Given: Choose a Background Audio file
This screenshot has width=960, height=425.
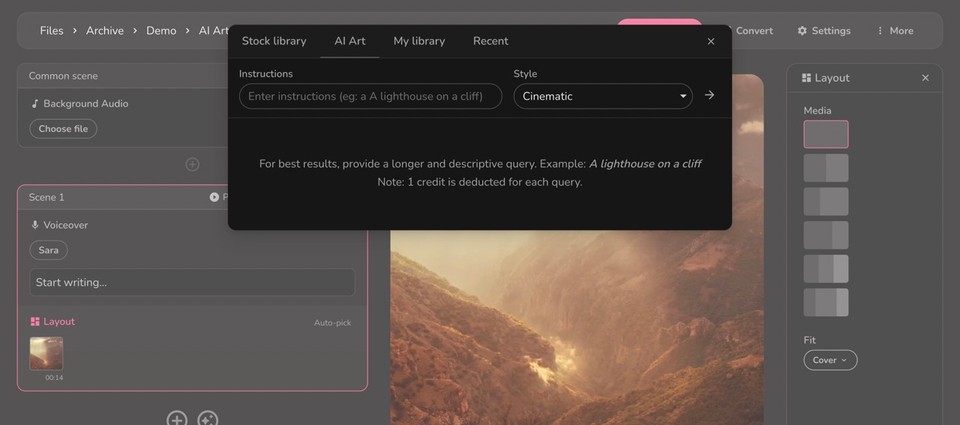Looking at the screenshot, I should [x=63, y=129].
